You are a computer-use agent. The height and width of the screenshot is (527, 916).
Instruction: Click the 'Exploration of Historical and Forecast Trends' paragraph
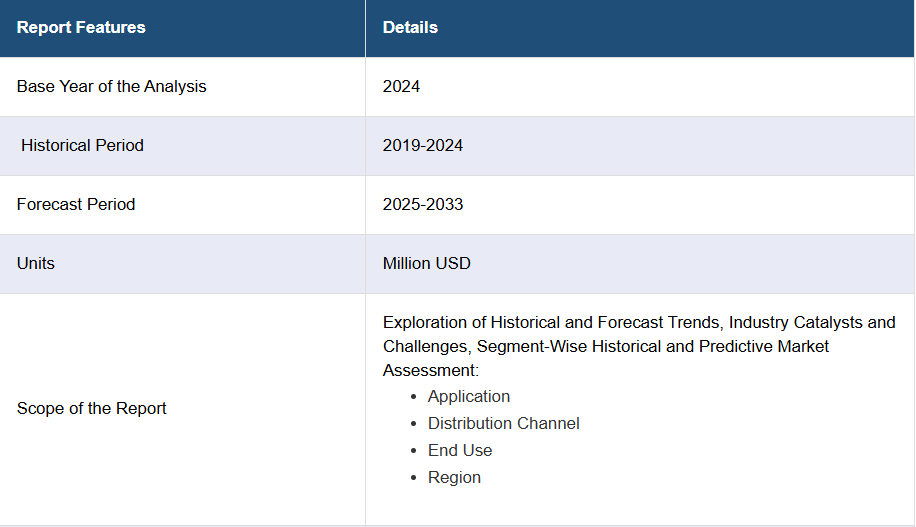639,346
